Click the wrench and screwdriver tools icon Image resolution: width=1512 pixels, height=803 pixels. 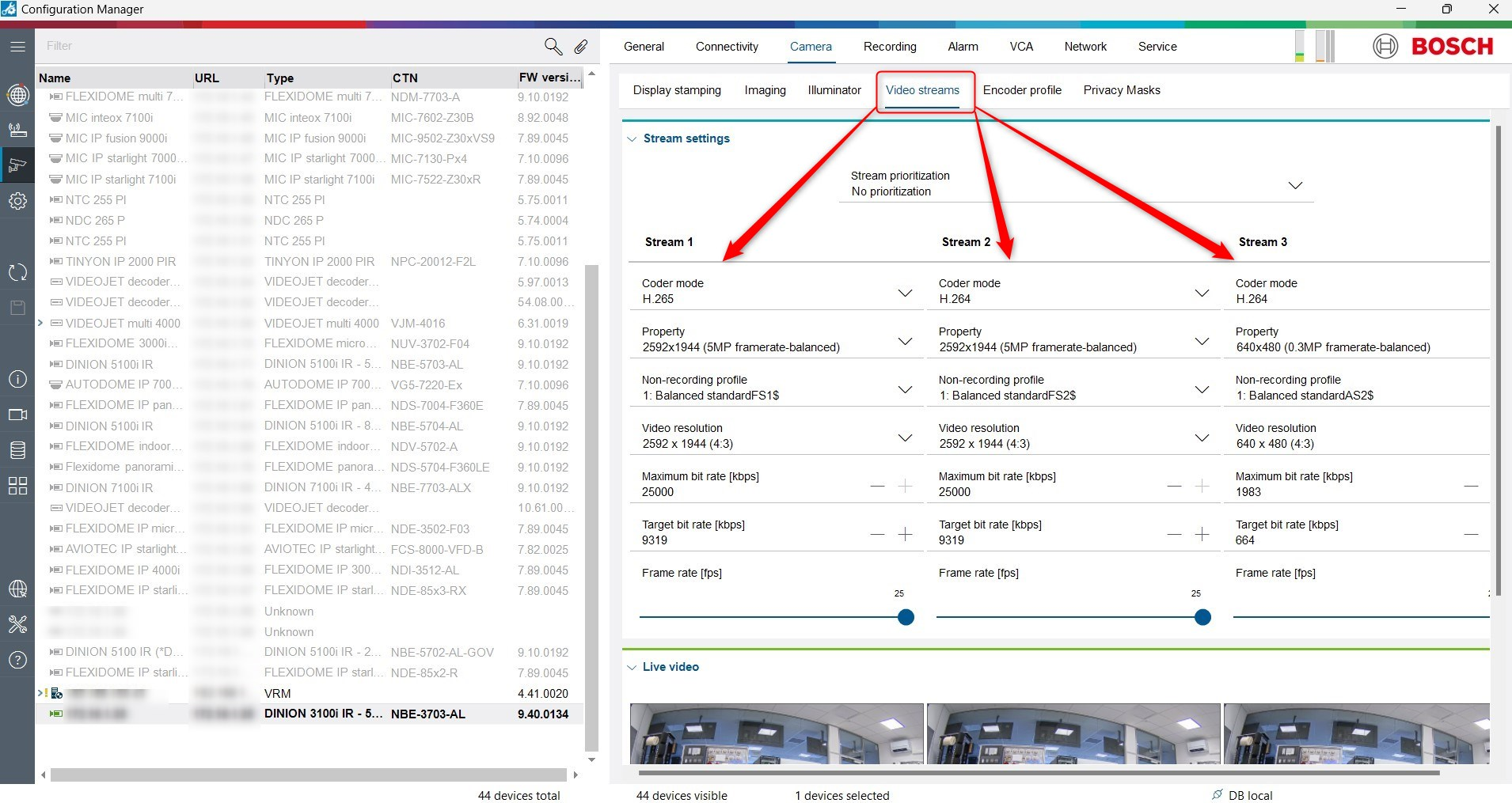17,624
